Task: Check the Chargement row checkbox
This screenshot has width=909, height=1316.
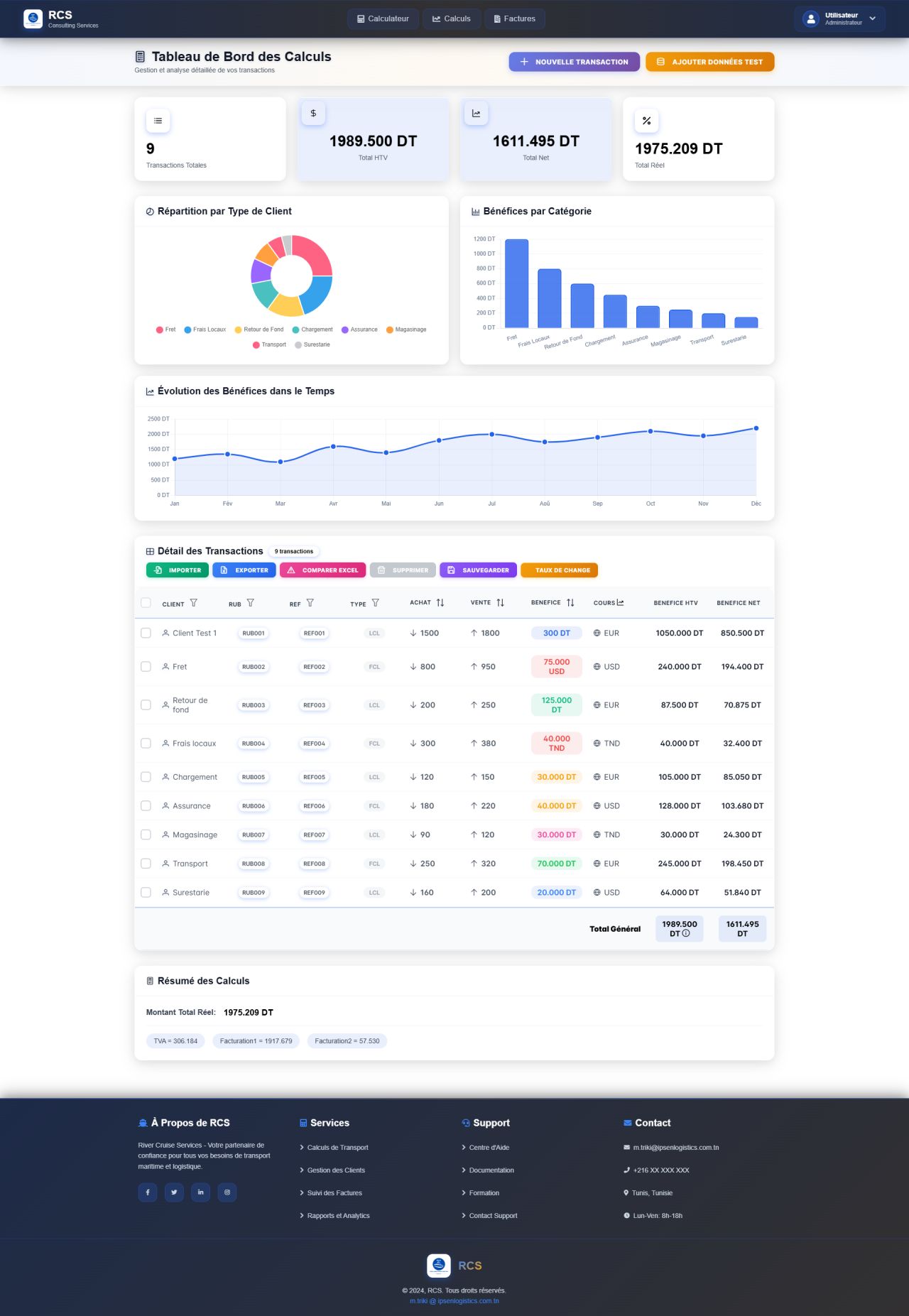Action: pos(146,777)
